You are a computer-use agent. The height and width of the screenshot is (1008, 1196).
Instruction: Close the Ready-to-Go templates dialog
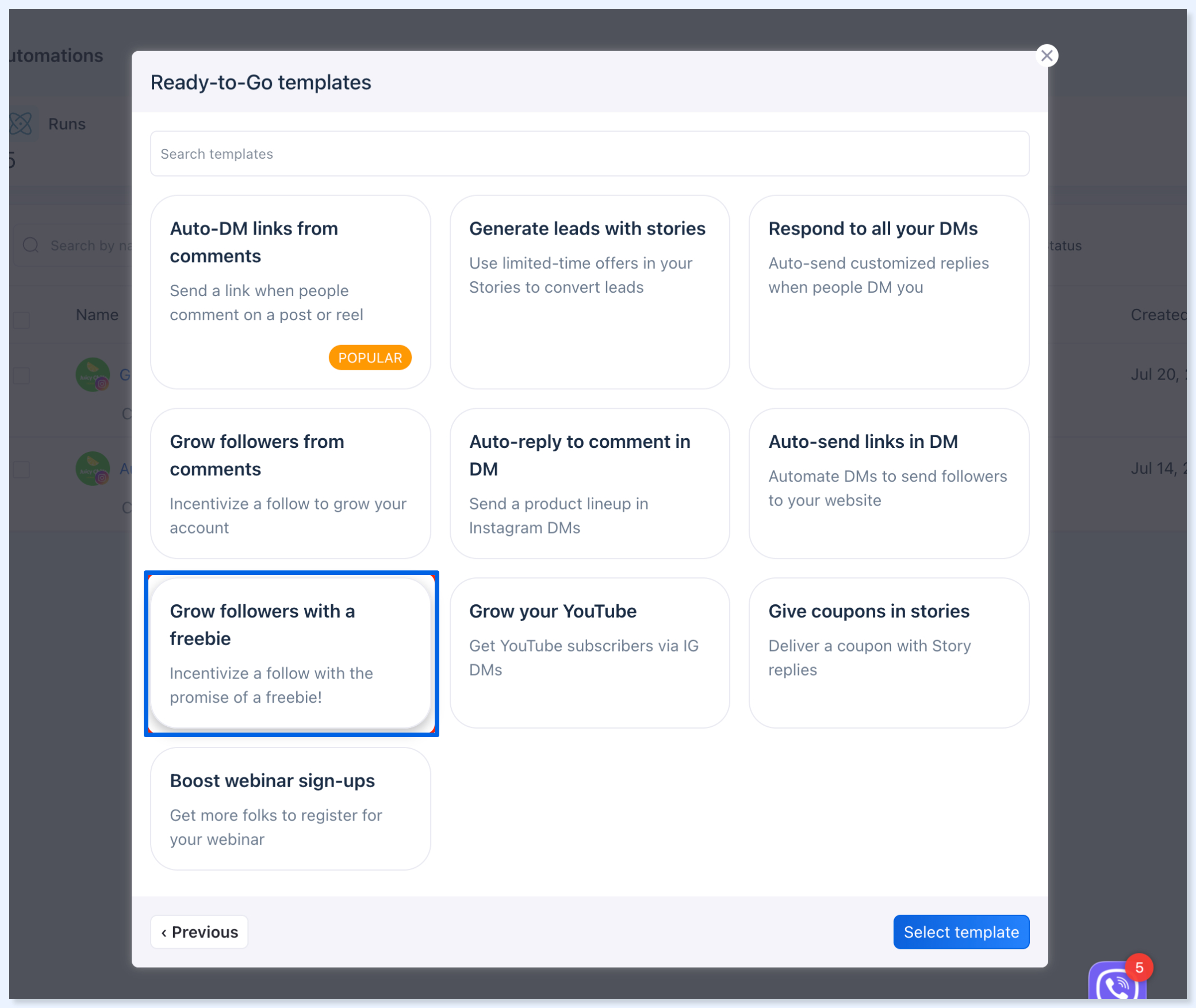[1046, 56]
